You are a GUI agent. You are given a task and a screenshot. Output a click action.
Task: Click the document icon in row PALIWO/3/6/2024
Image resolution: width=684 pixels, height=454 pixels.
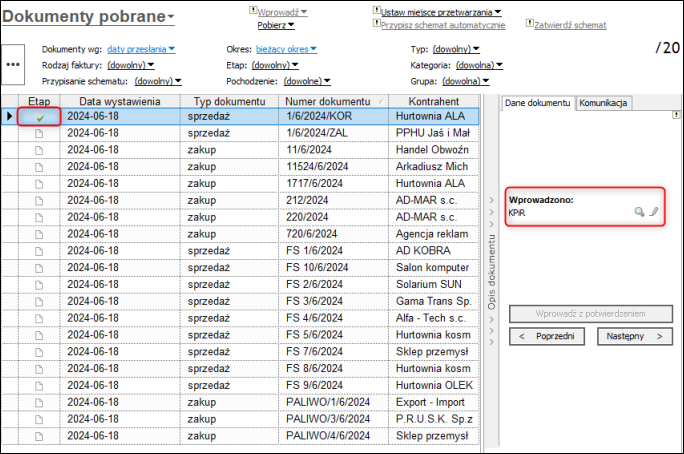[39, 419]
